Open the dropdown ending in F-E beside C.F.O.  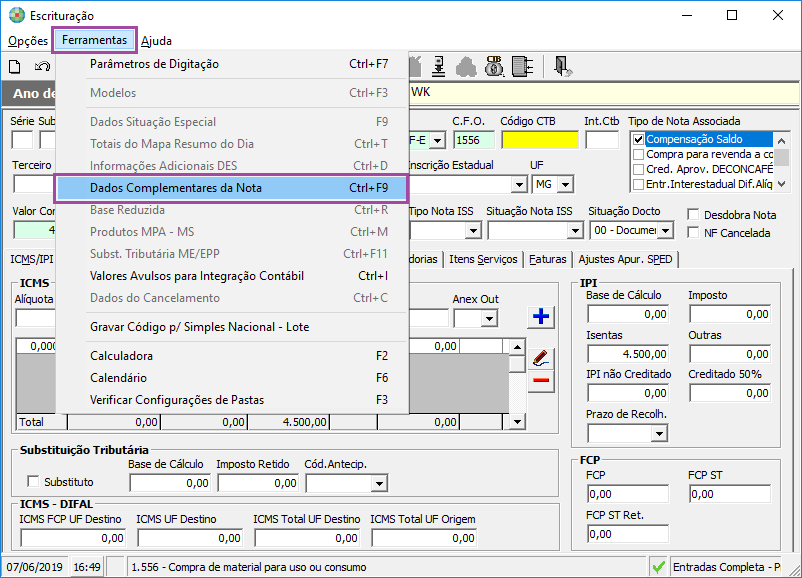pos(438,140)
